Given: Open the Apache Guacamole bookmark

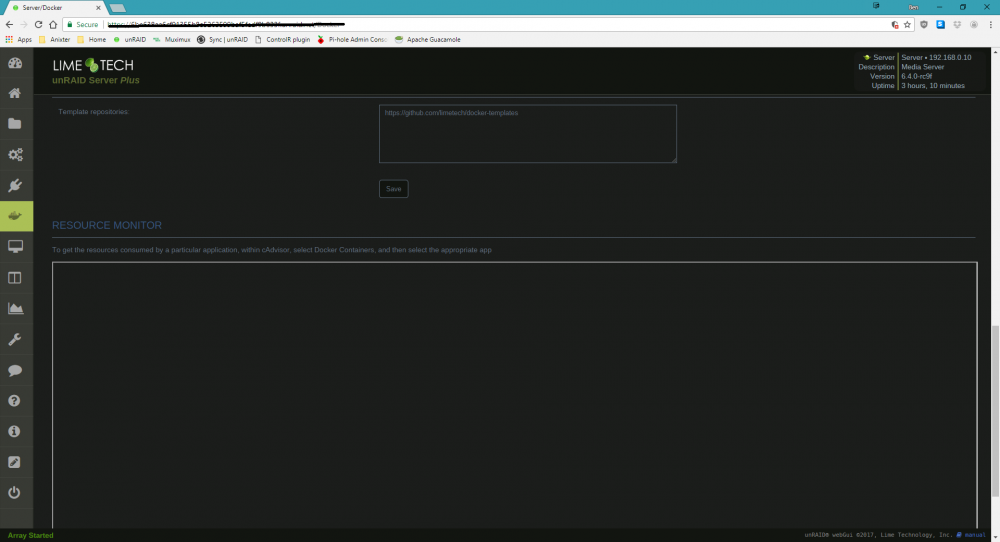Looking at the screenshot, I should (x=427, y=40).
